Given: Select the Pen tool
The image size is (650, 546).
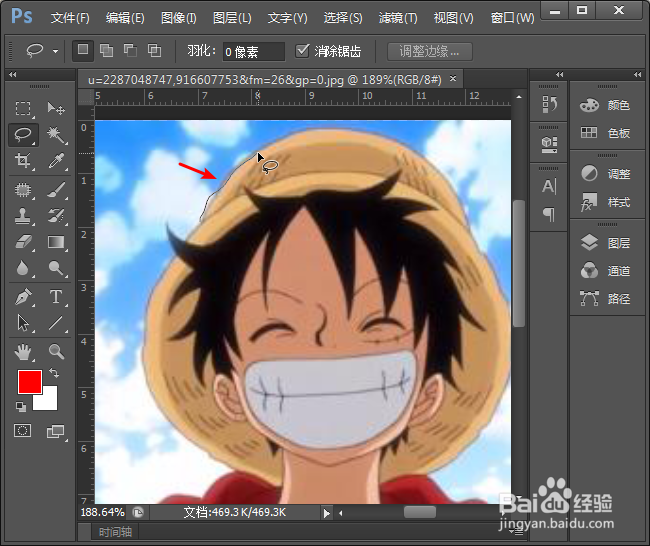Looking at the screenshot, I should pyautogui.click(x=23, y=297).
